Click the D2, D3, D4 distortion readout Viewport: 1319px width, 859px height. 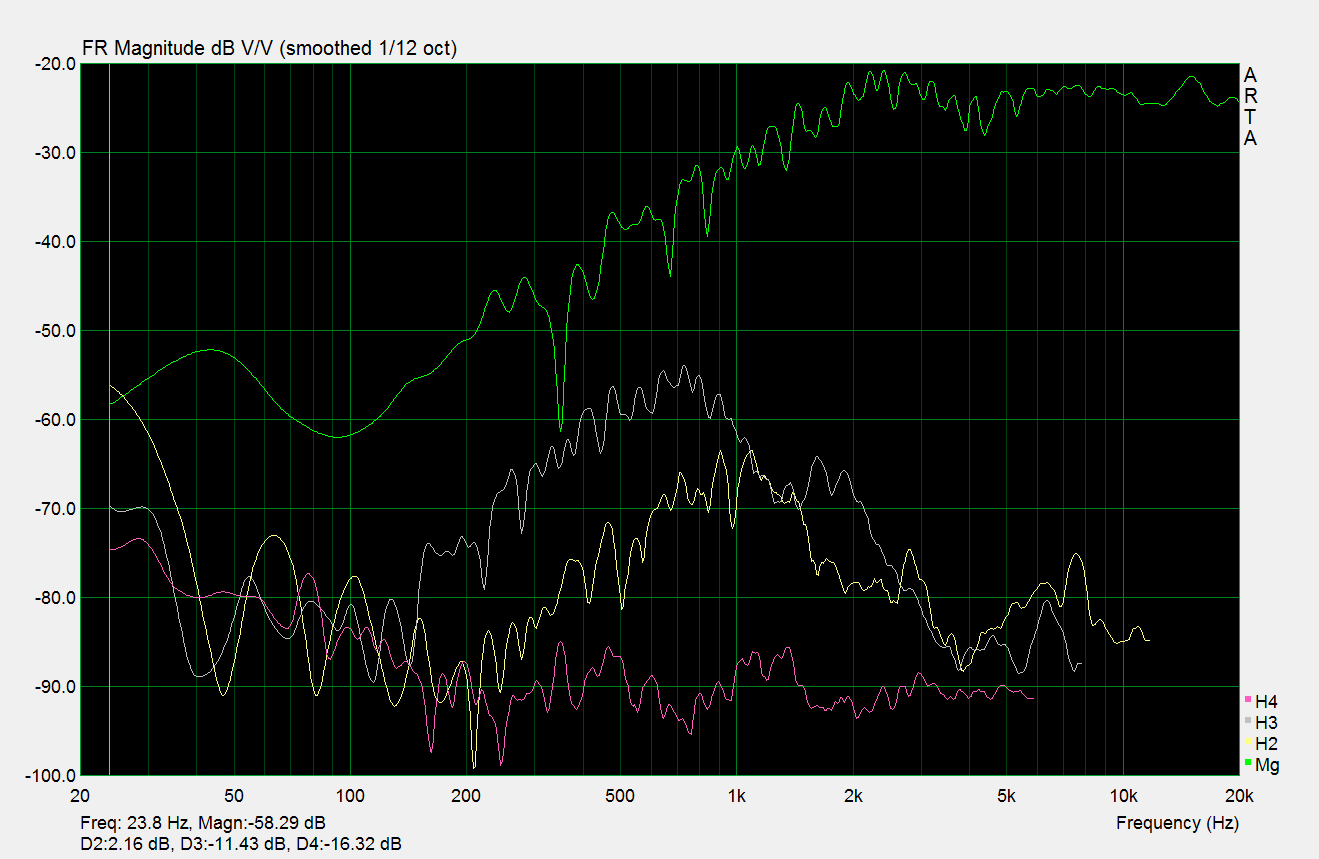tap(241, 845)
